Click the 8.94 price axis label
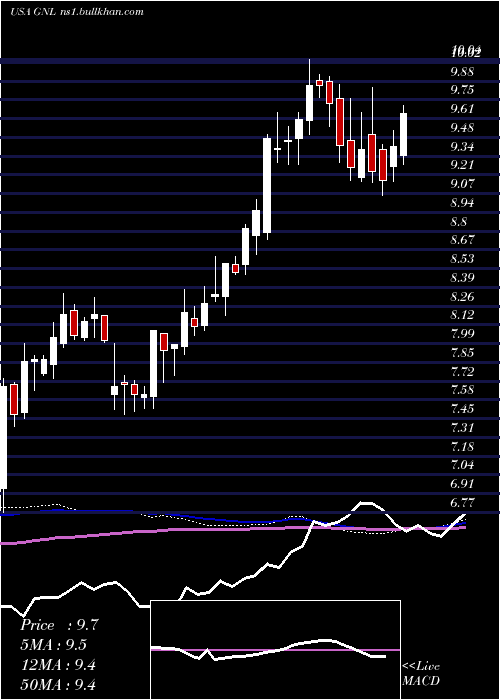Image resolution: width=500 pixels, height=700 pixels. click(x=464, y=203)
